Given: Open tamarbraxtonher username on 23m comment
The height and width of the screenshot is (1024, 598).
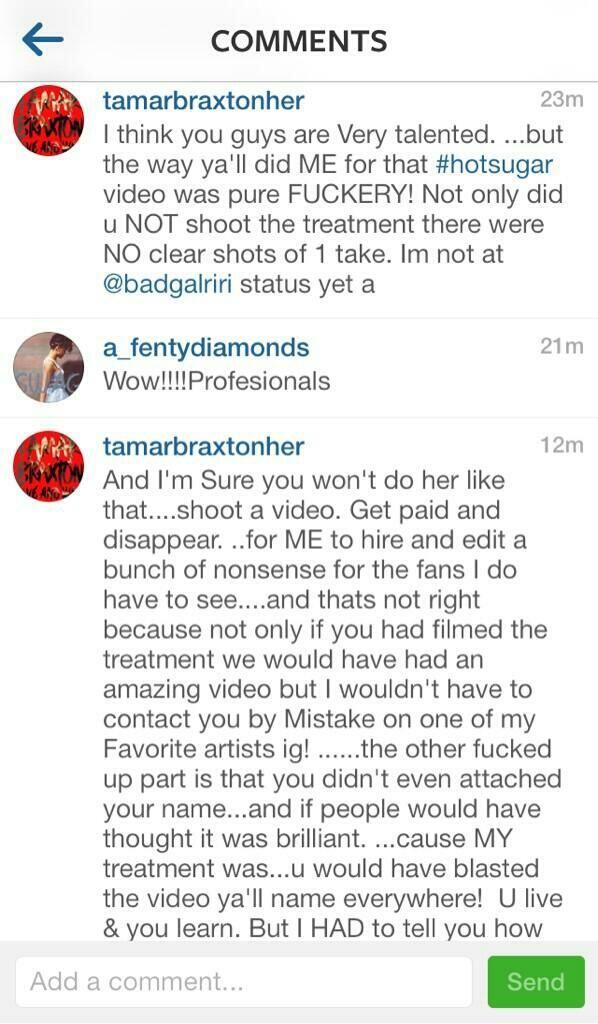Looking at the screenshot, I should pyautogui.click(x=204, y=101).
